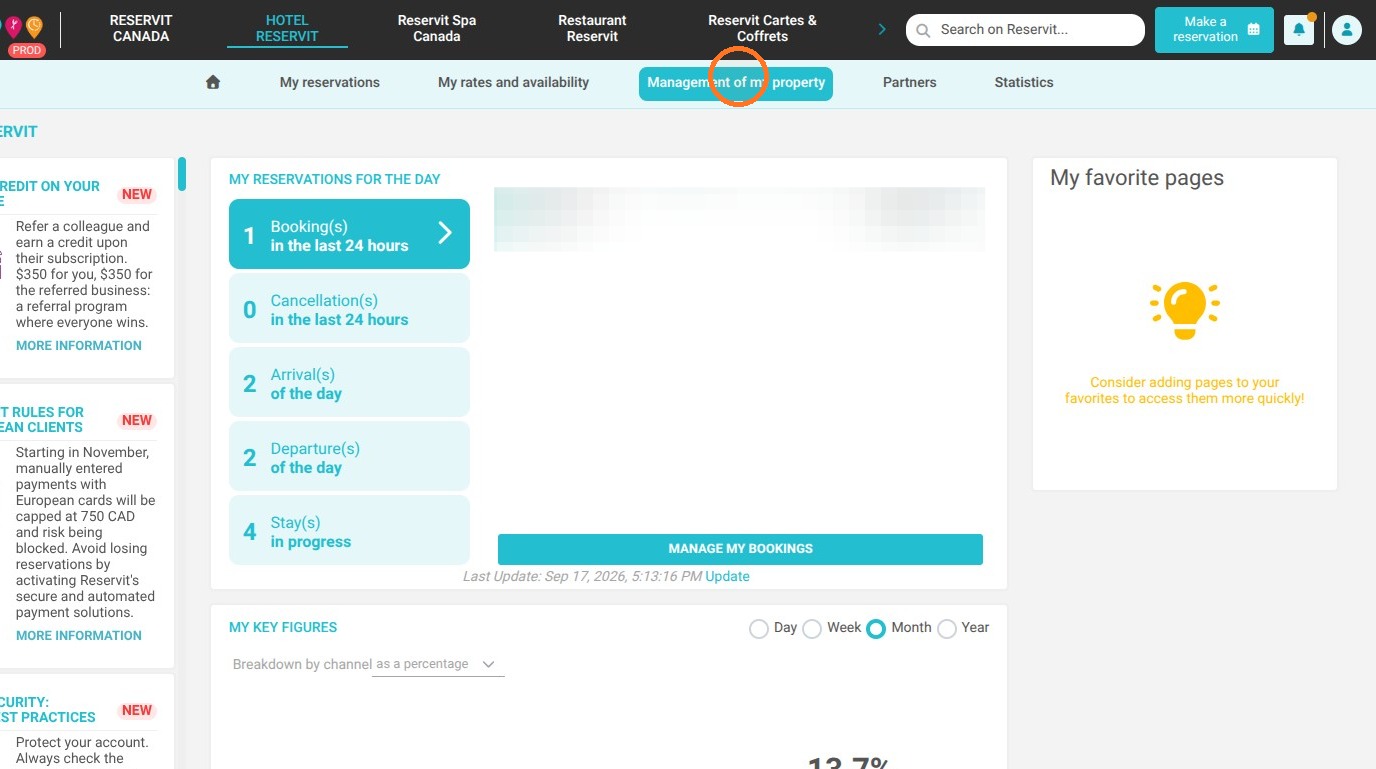Show more properties with the right chevron
The width and height of the screenshot is (1376, 769).
click(x=882, y=29)
